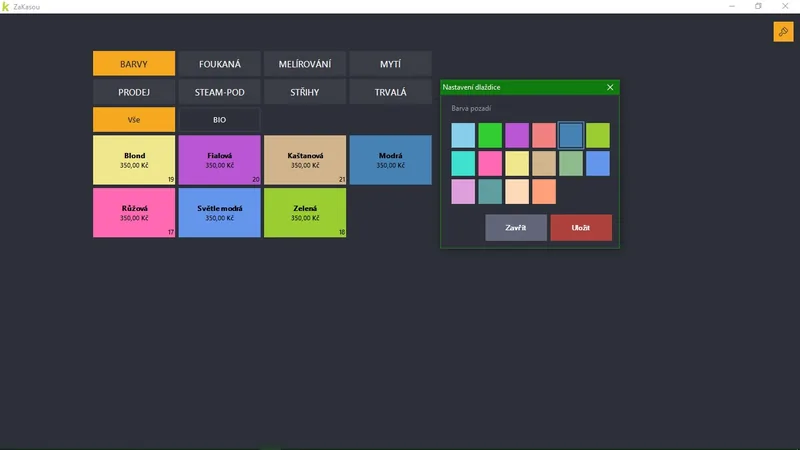
Task: Click the Kaštanová product tile
Action: 305,160
